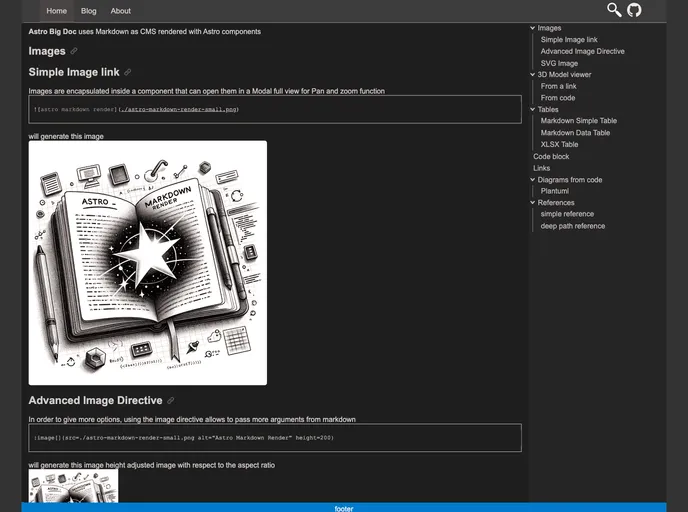Viewport: 688px width, 512px height.
Task: Click the astro-markdown-render-small.png path in code
Action: coord(179,109)
